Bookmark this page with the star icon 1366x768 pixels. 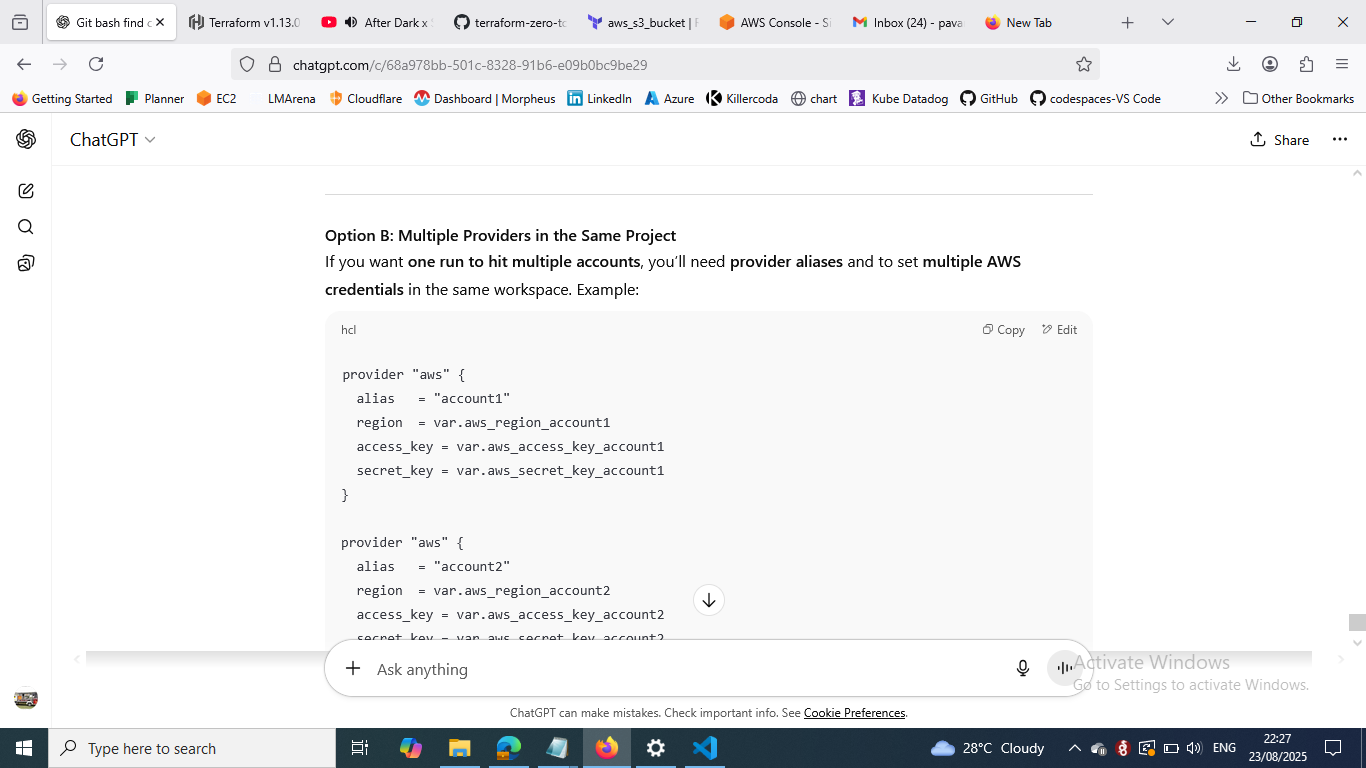[x=1083, y=64]
